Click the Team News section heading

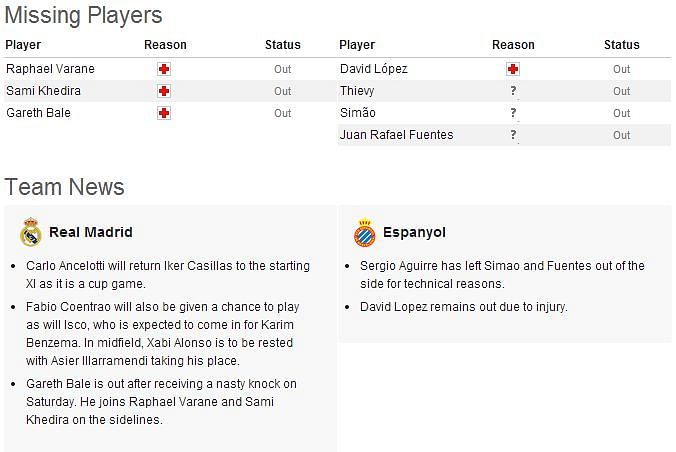[64, 187]
